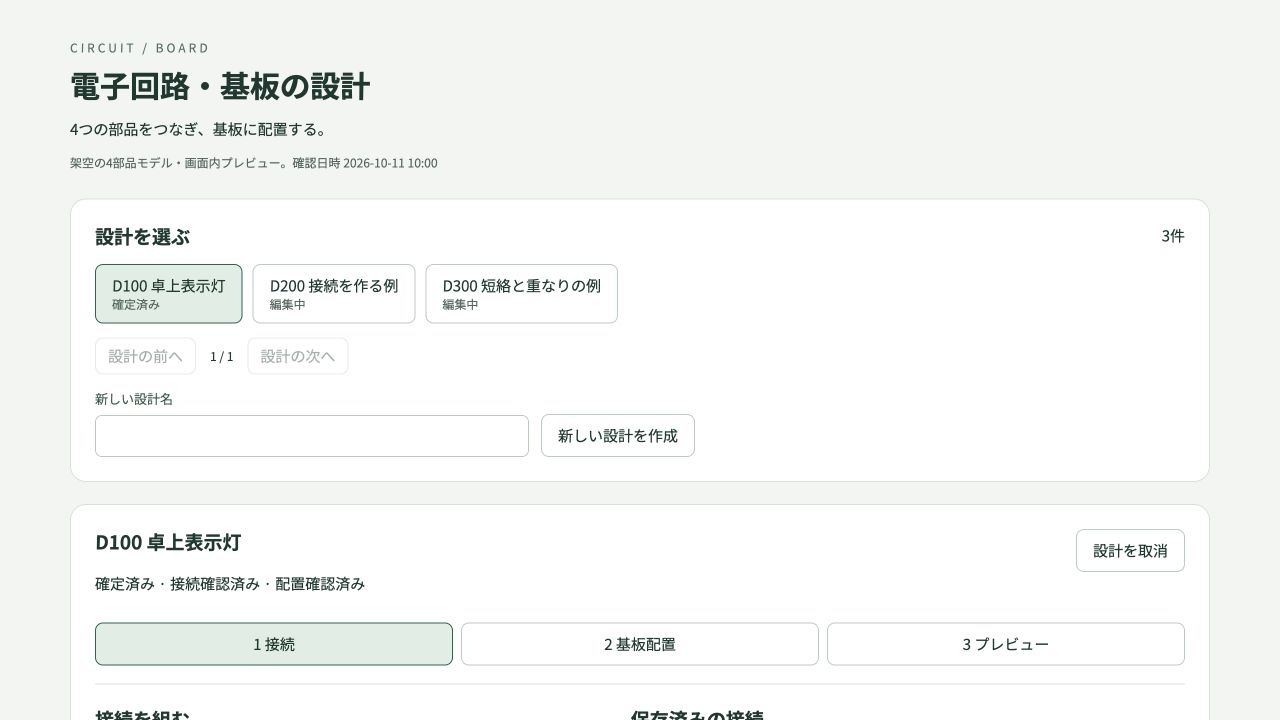The width and height of the screenshot is (1280, 720).
Task: Switch to the 3 プレビュー tab
Action: click(x=1006, y=644)
